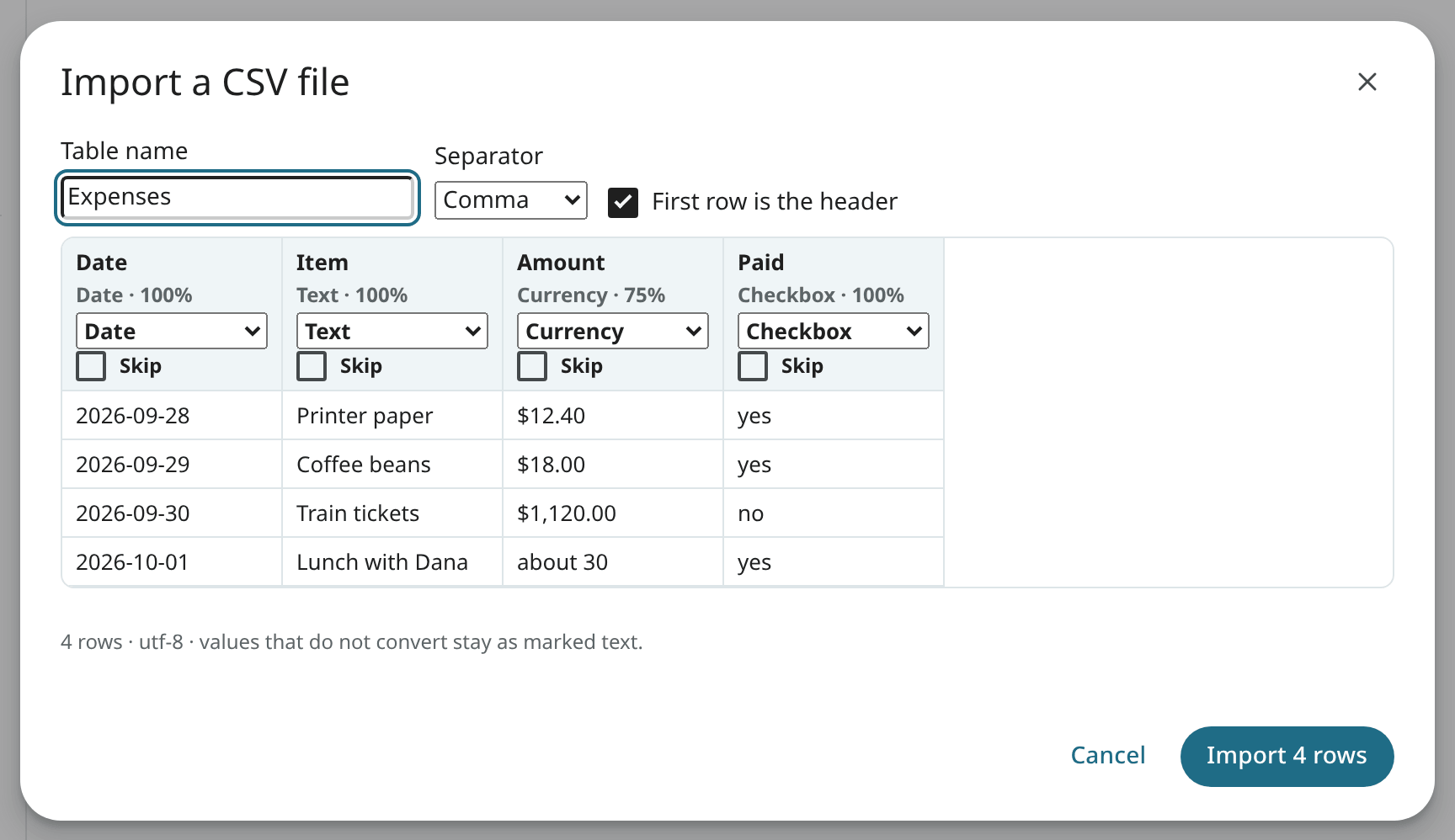Check Skip for the Item column
Image resolution: width=1455 pixels, height=840 pixels.
coord(312,366)
